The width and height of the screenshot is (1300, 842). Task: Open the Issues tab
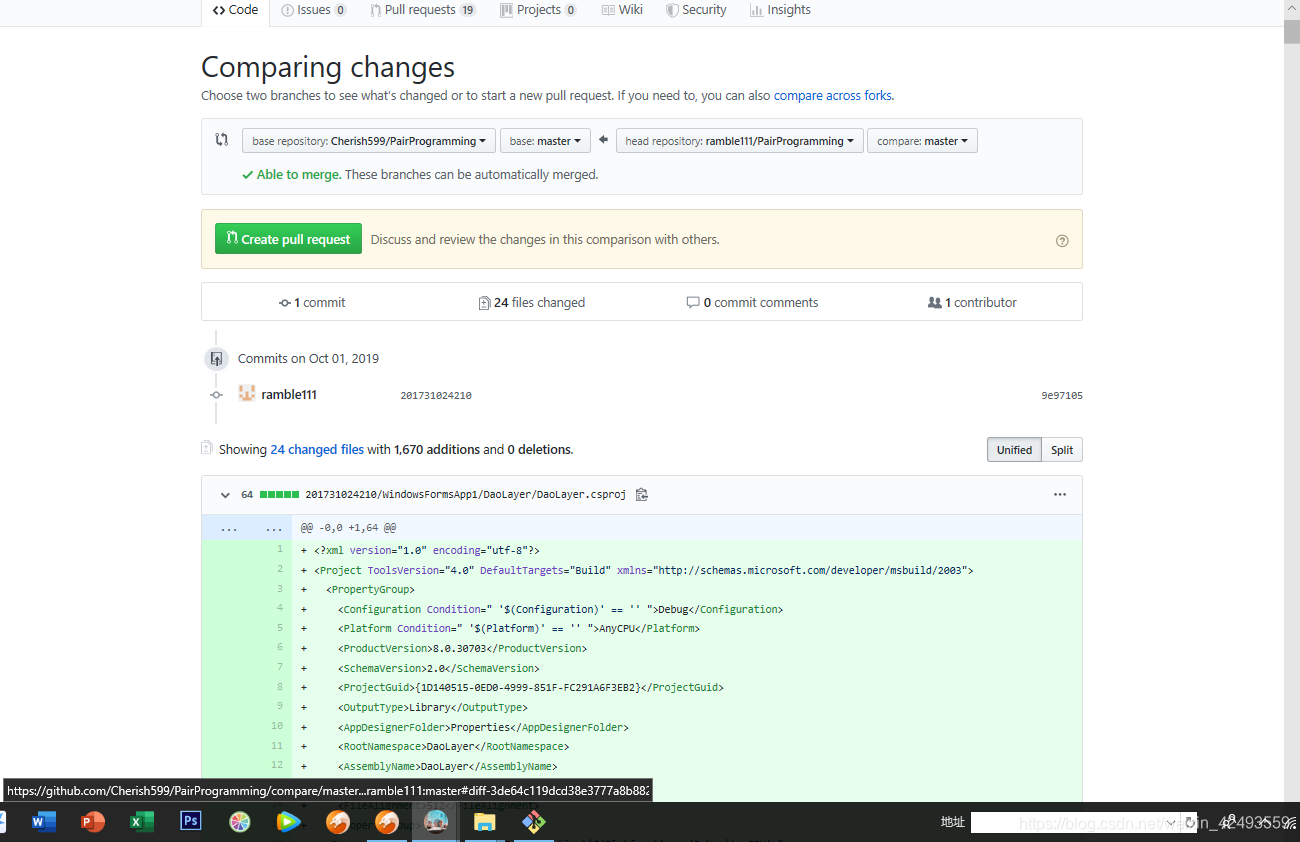coord(314,10)
